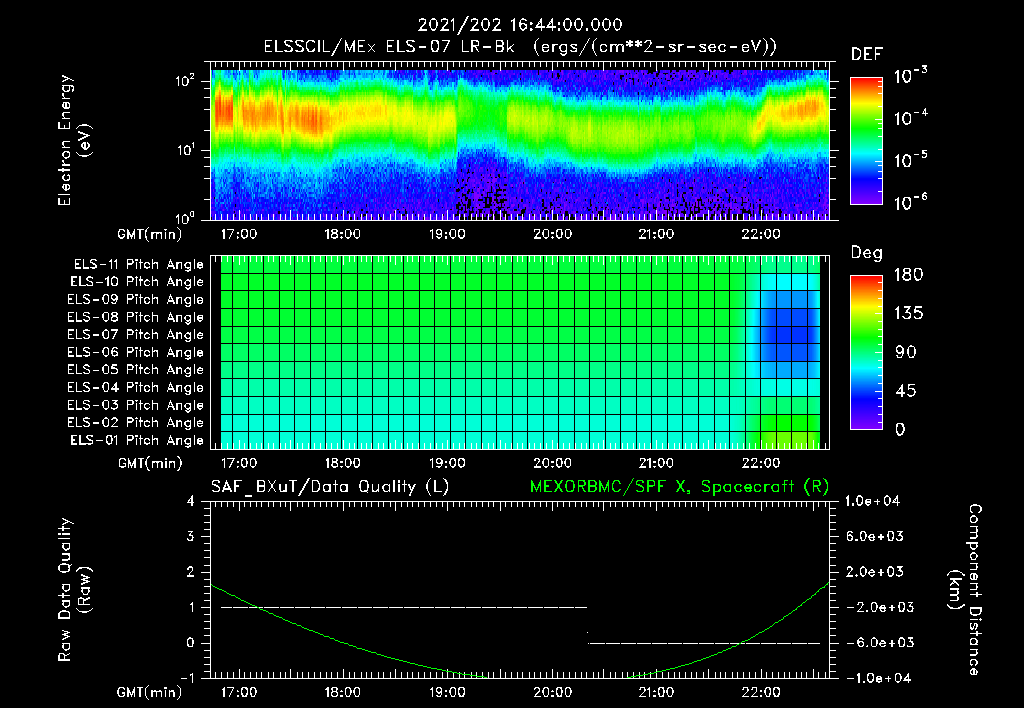Click the green MEXORBMC/SPF X, Spacecraft (R) title
The width and height of the screenshot is (1024, 708).
(x=679, y=487)
